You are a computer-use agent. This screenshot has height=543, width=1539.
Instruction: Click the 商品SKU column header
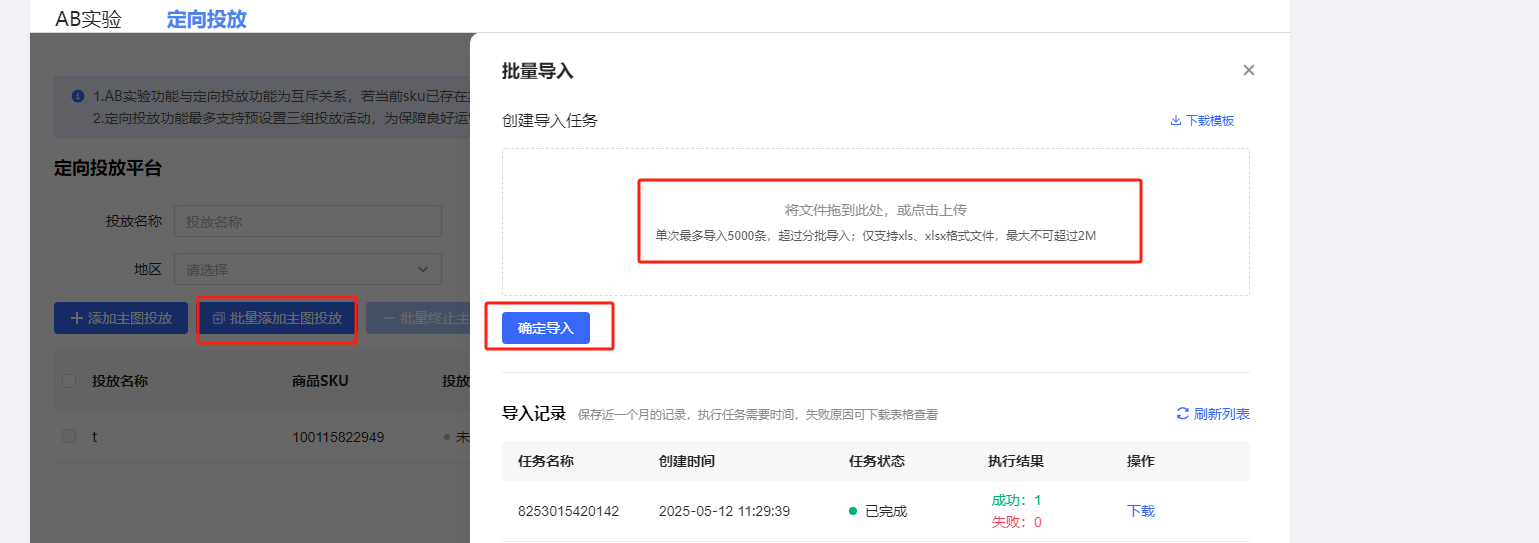tap(320, 381)
